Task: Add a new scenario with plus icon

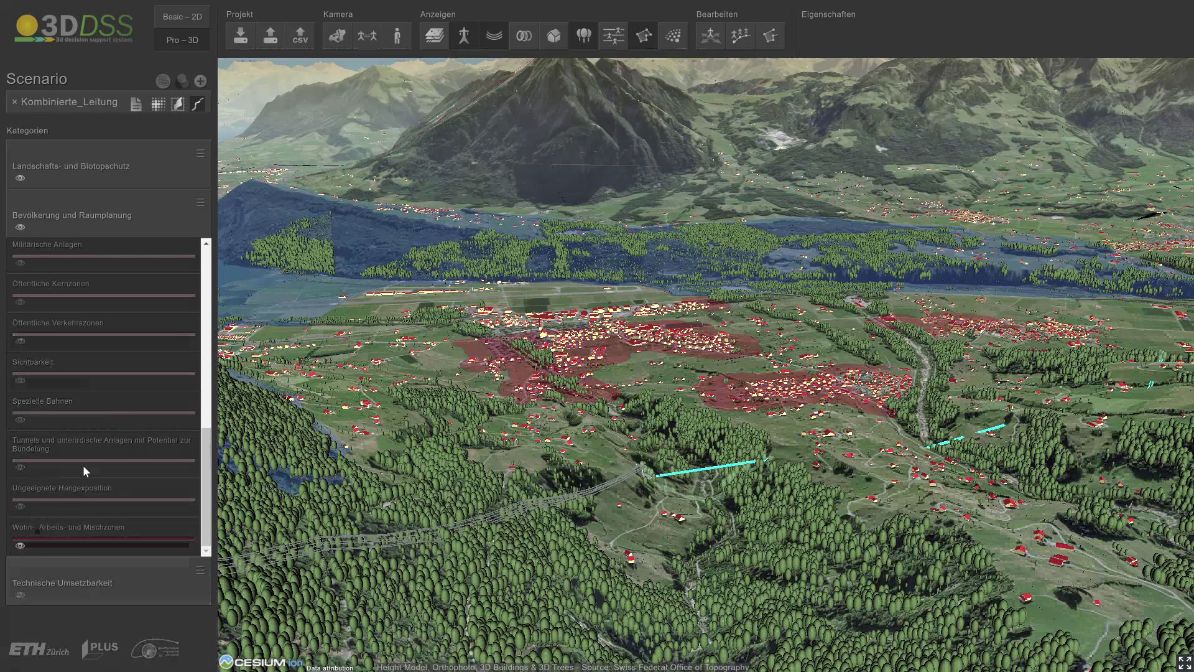Action: pyautogui.click(x=200, y=81)
